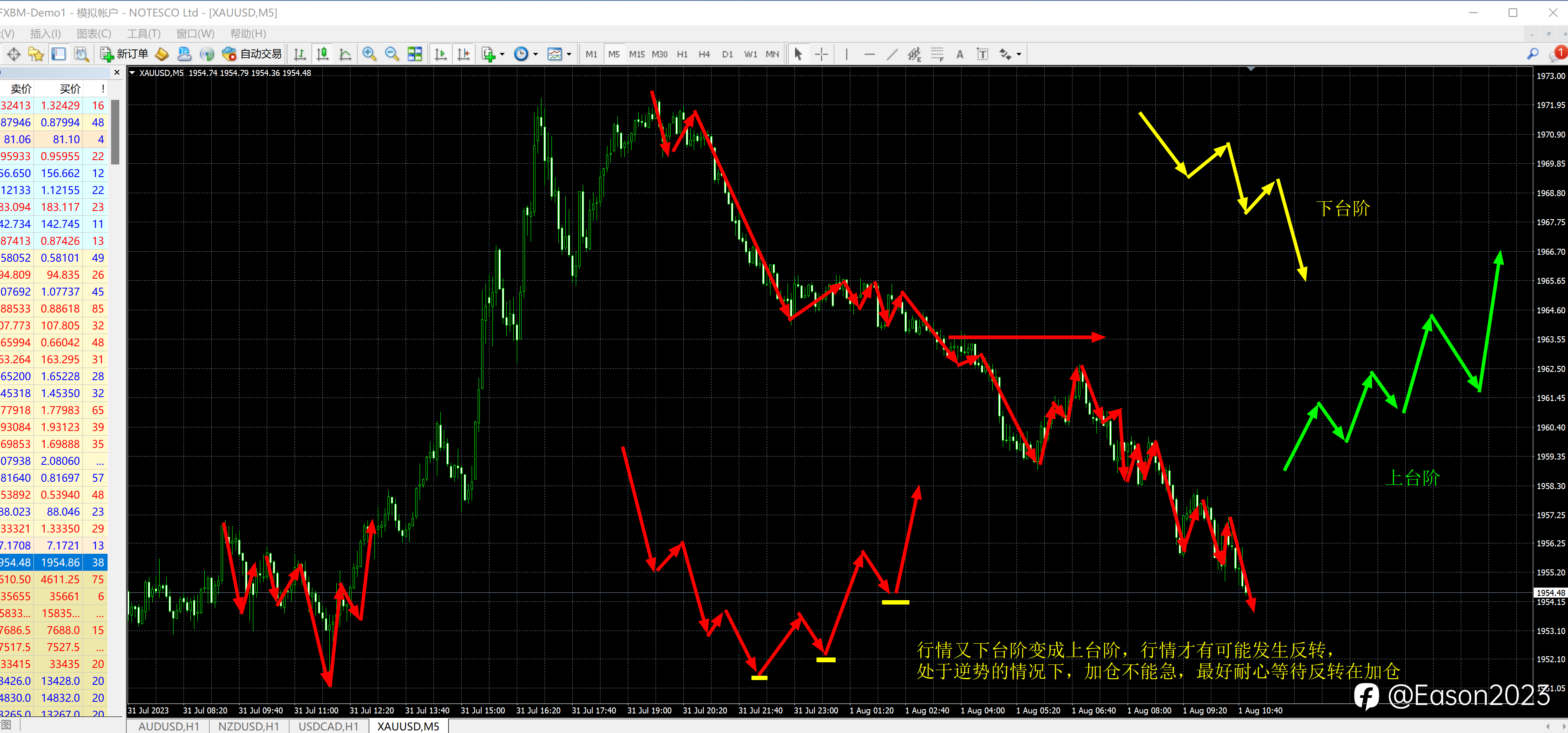The width and height of the screenshot is (1568, 733).
Task: Select the vertical line tool
Action: click(847, 54)
